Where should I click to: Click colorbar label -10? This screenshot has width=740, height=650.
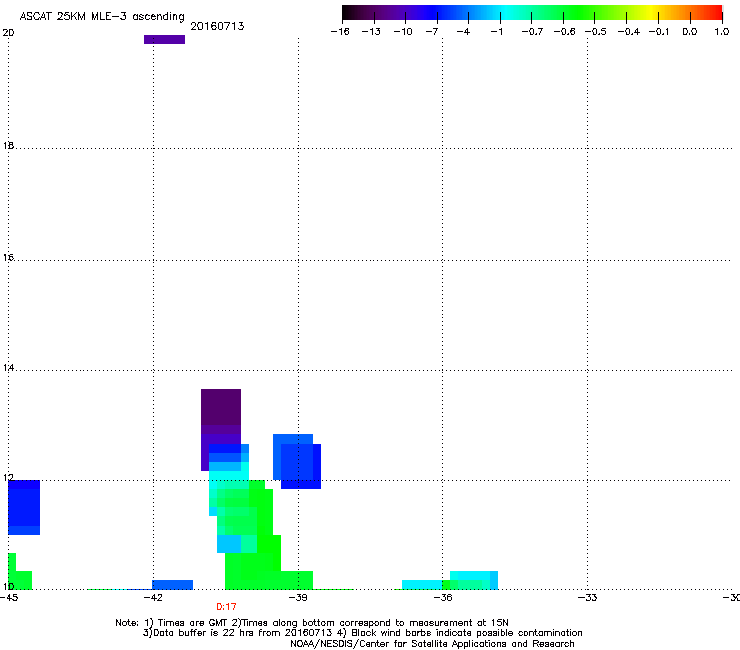click(x=403, y=32)
